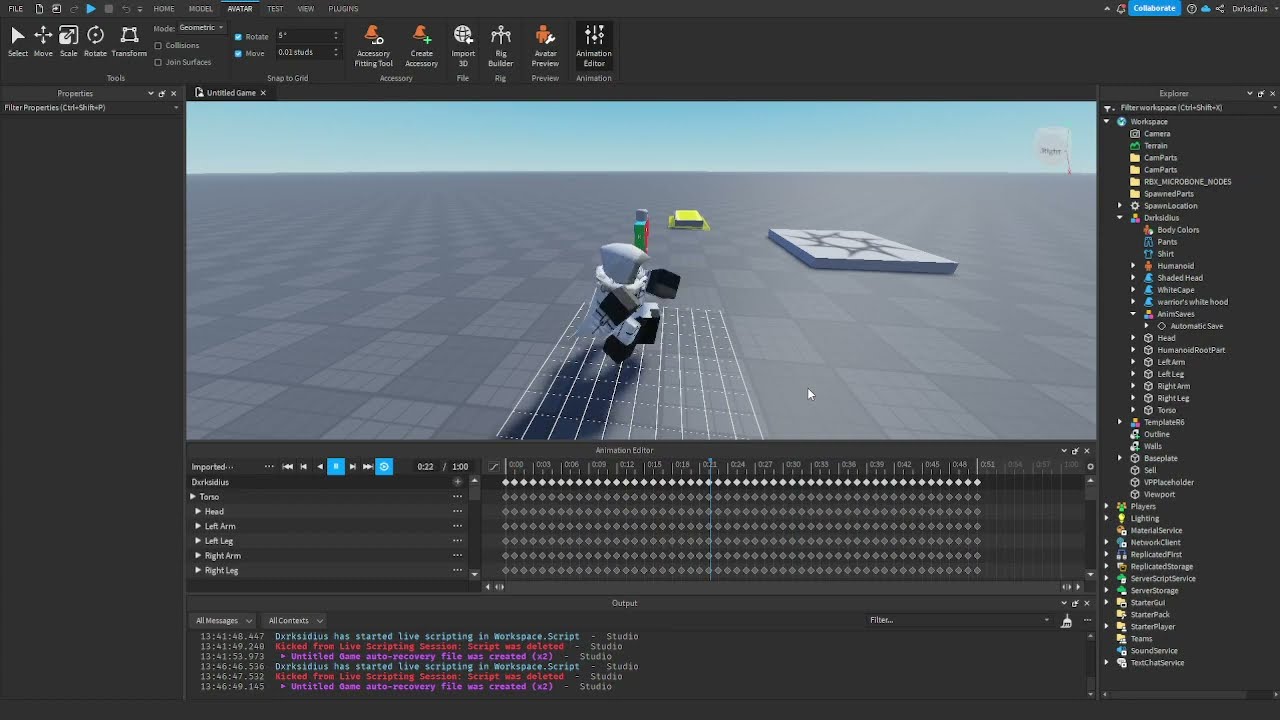Switch to the VIEW tab
Image resolution: width=1280 pixels, height=720 pixels.
[306, 8]
